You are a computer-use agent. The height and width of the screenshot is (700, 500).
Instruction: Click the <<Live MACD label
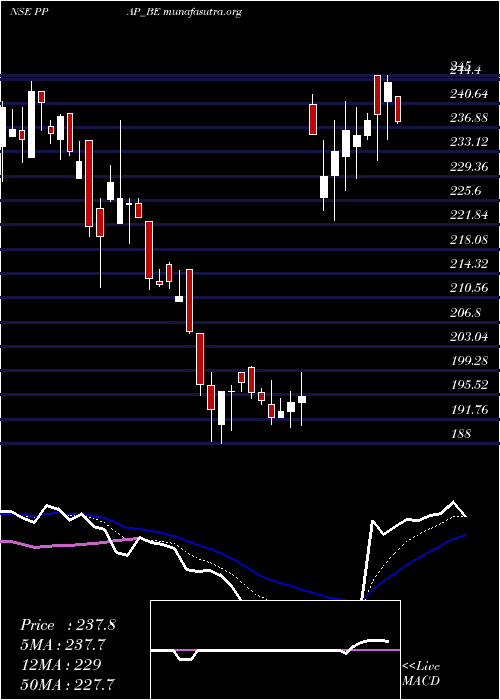pos(421,673)
